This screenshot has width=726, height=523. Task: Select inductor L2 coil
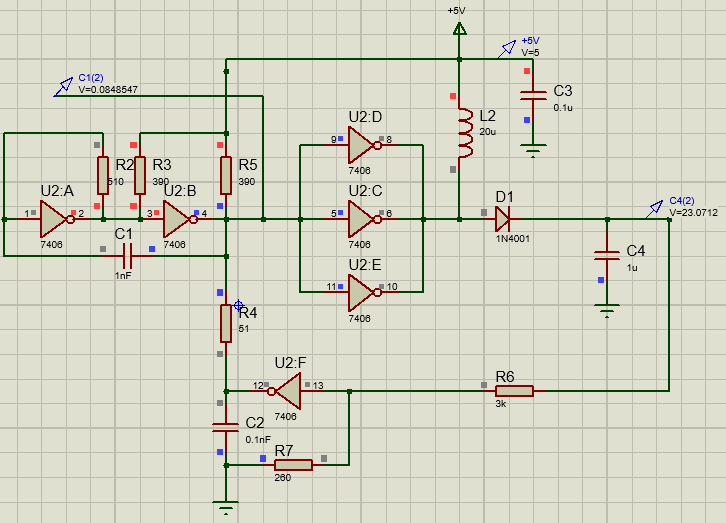click(x=465, y=133)
